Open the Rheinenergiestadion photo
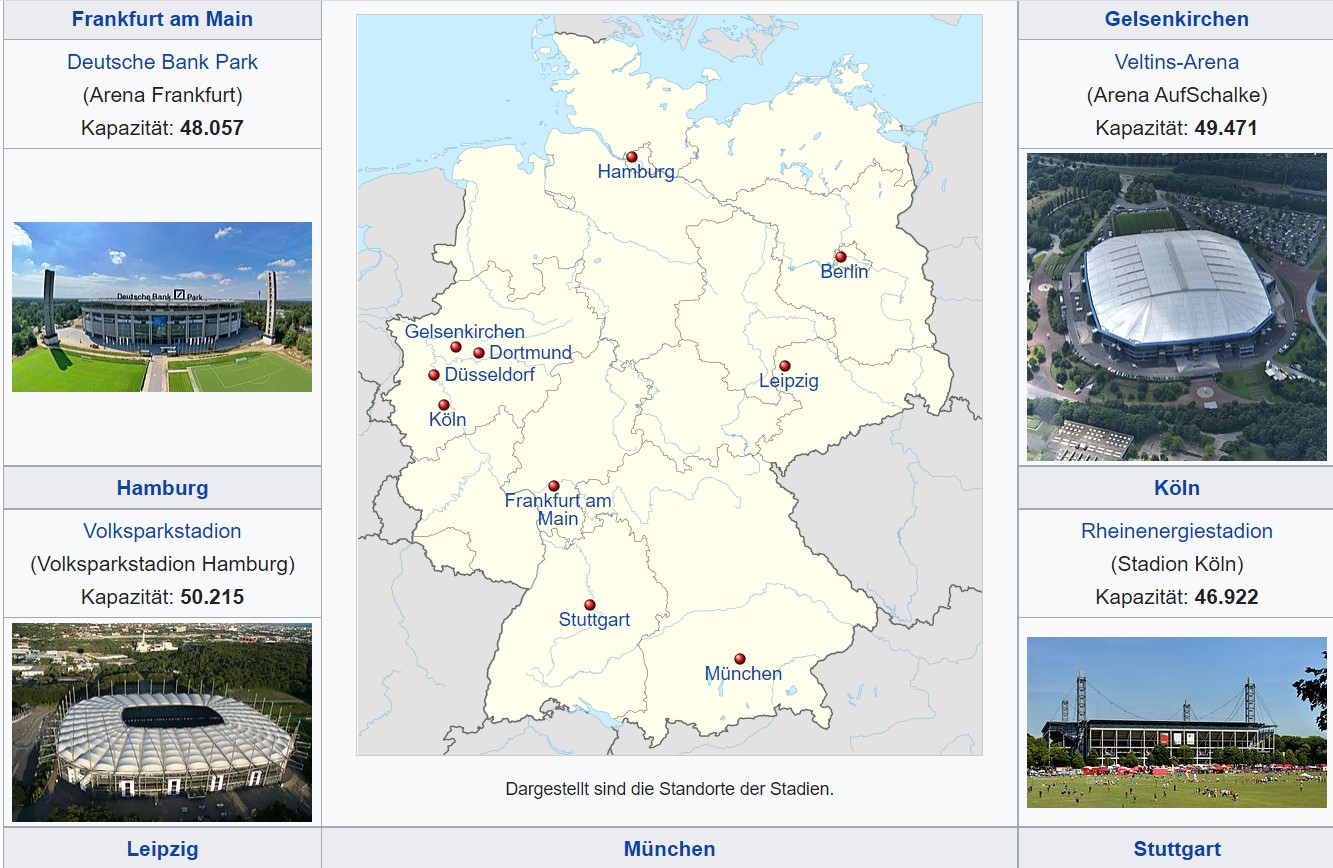Screen dimensions: 1333x868 [1177, 723]
